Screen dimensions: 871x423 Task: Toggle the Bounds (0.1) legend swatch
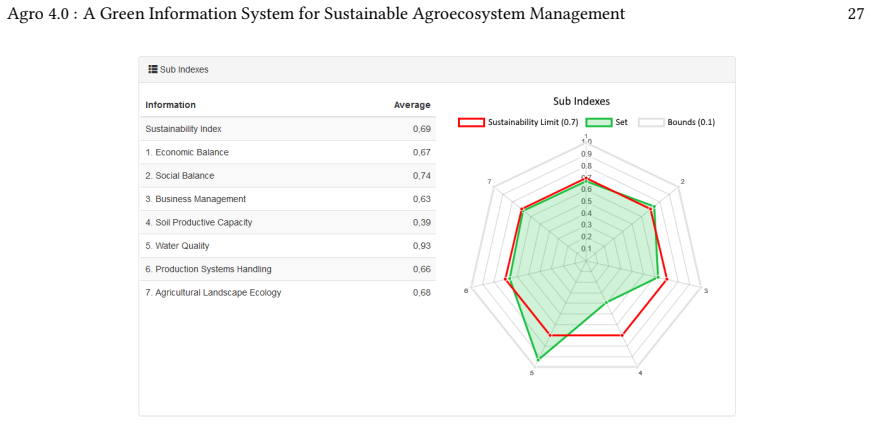[x=651, y=122]
